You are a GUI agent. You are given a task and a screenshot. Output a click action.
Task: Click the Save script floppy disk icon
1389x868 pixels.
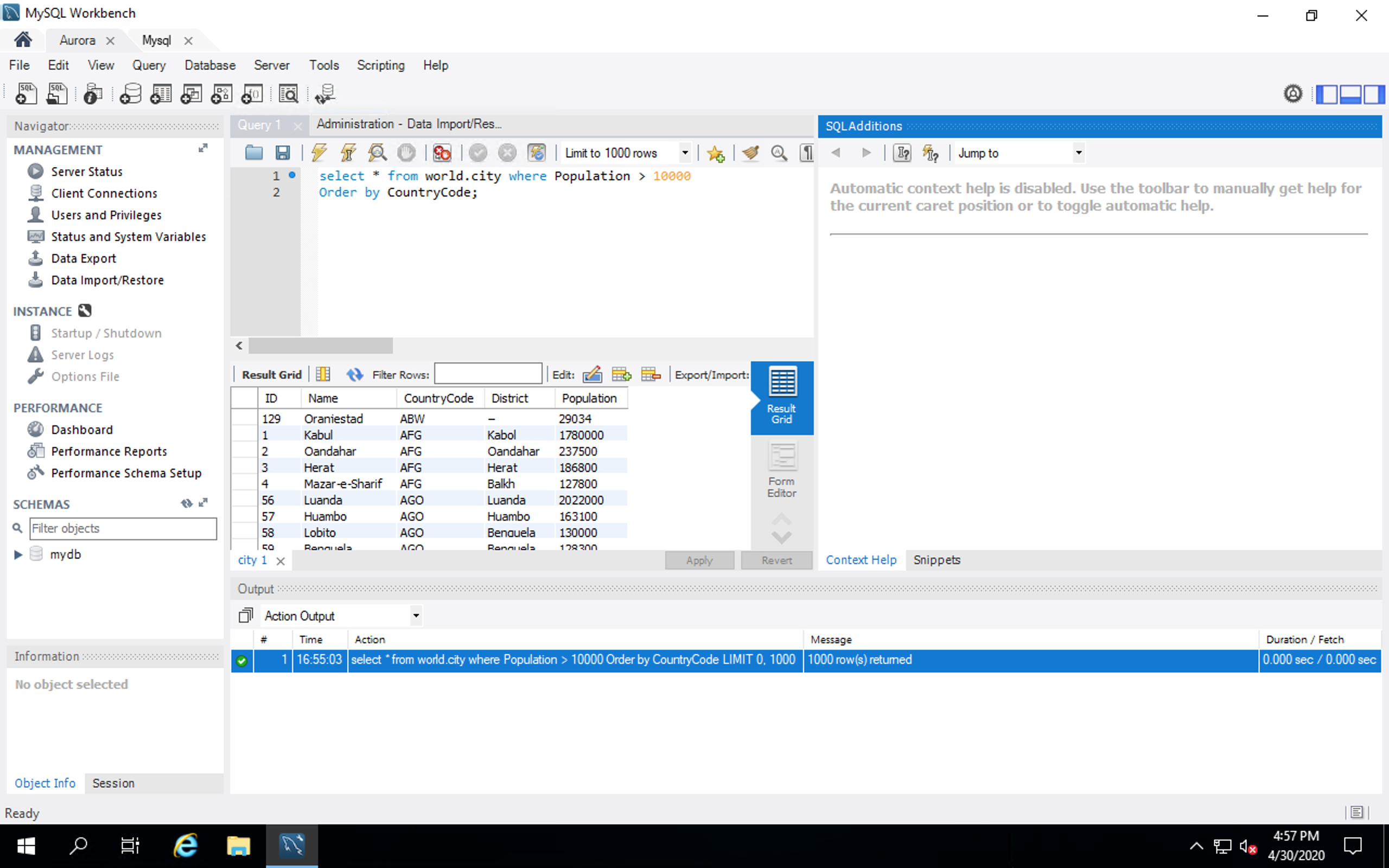[x=282, y=152]
